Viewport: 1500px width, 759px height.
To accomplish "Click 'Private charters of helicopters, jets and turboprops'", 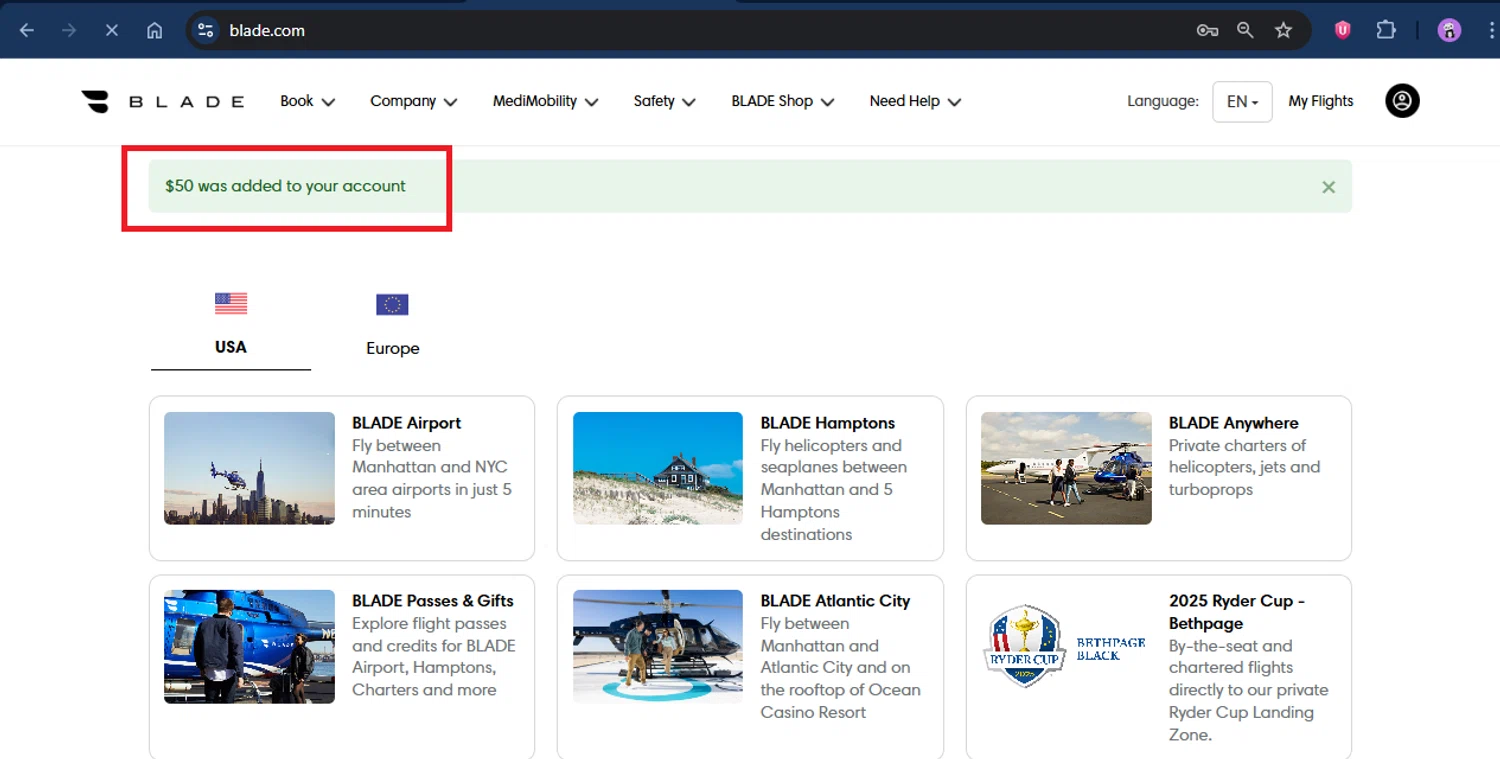I will (x=1244, y=467).
